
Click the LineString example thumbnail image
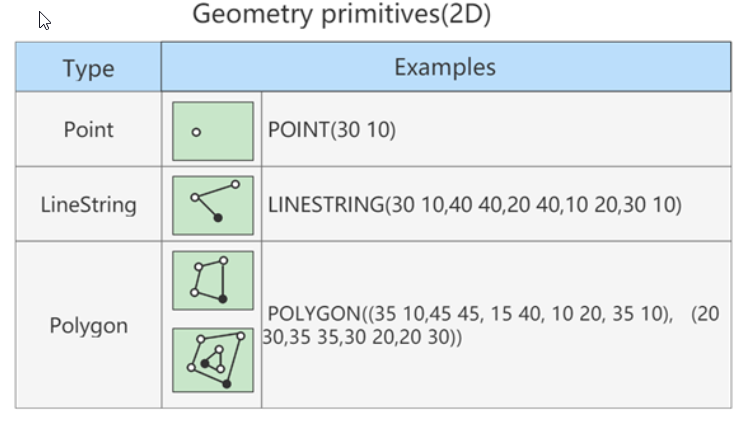pyautogui.click(x=213, y=205)
